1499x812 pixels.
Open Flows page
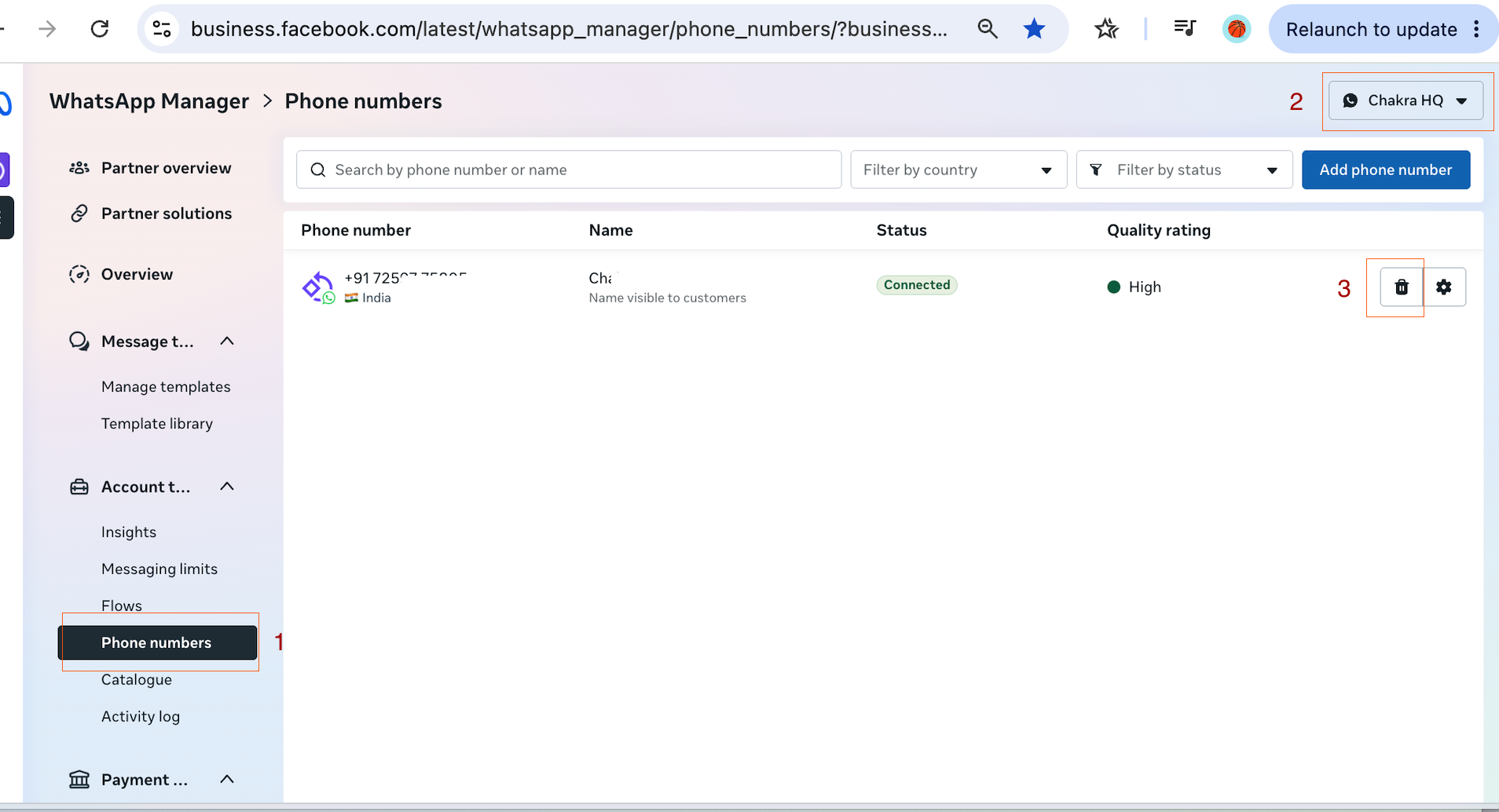[x=122, y=605]
